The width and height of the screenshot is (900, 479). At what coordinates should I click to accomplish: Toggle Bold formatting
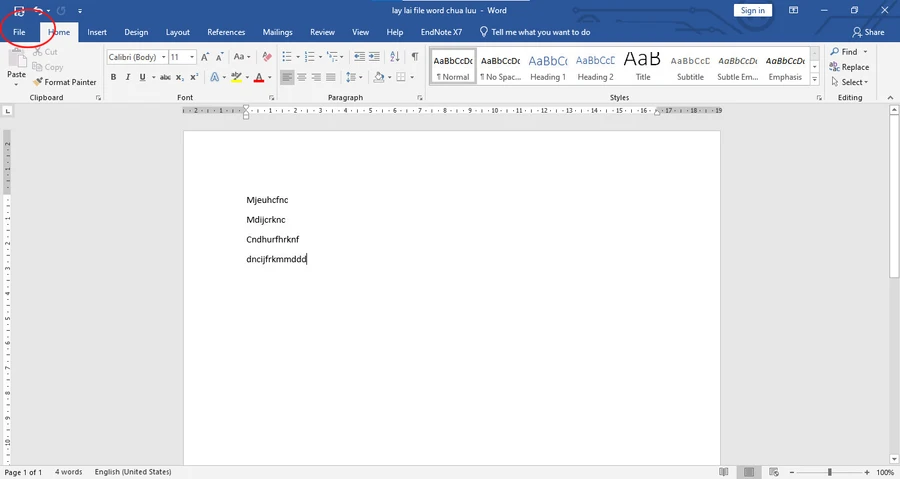coord(114,77)
